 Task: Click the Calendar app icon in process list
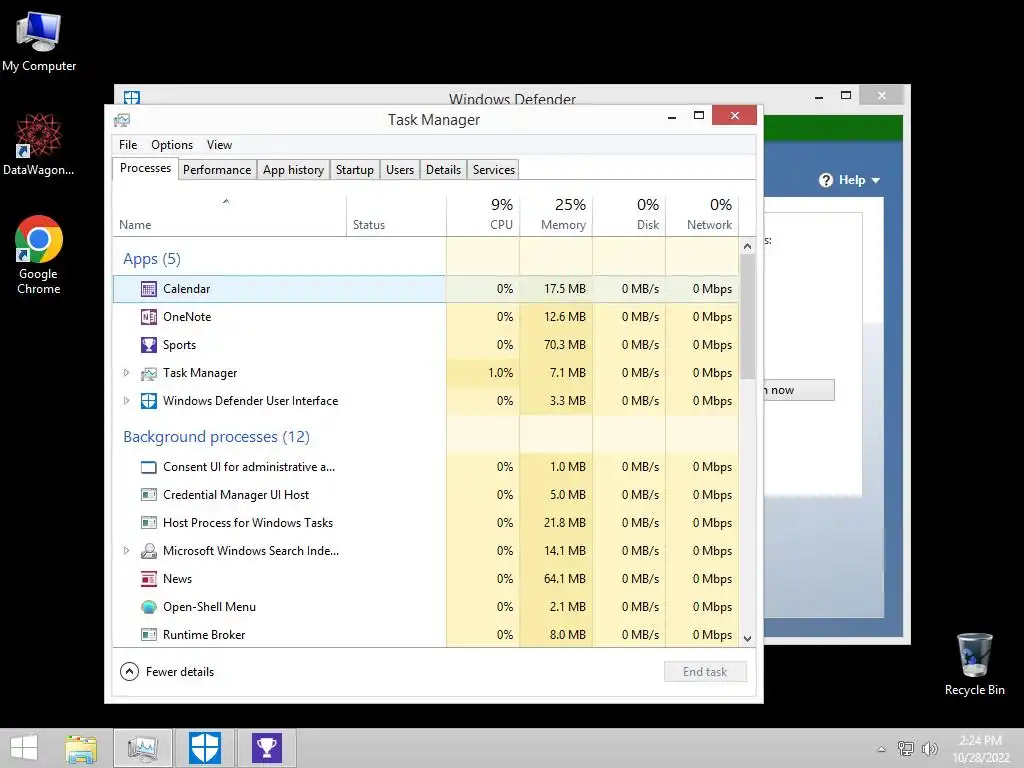coord(149,289)
